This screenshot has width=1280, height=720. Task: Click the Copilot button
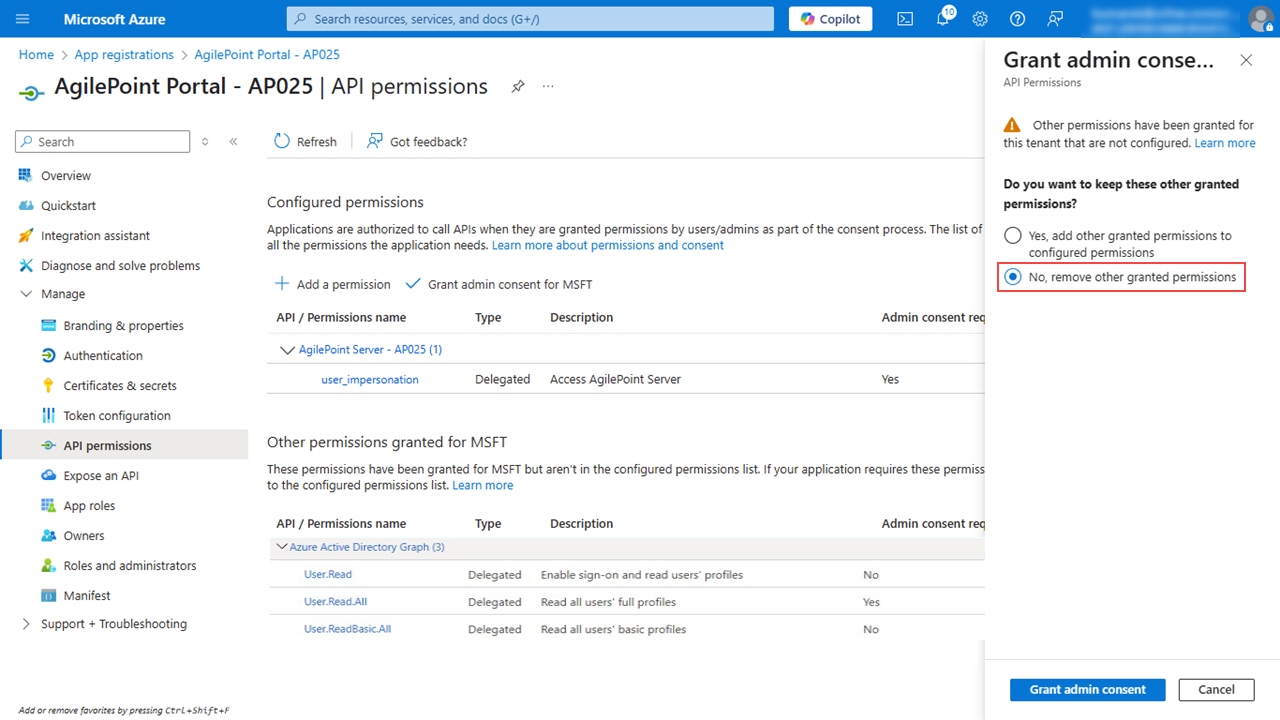[830, 19]
